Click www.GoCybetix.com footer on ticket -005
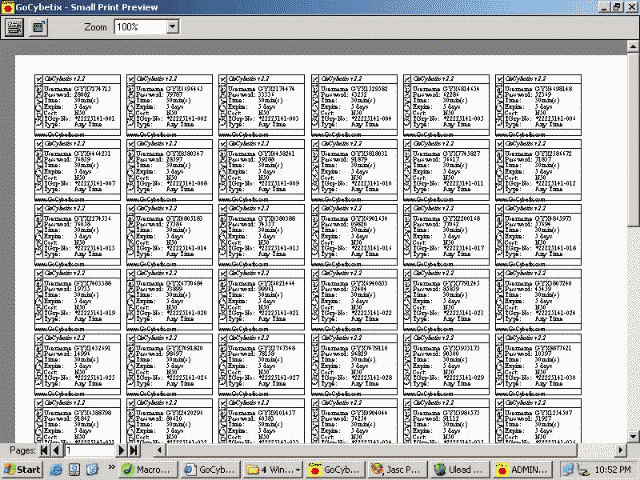Viewport: 640px width, 480px height. click(428, 134)
